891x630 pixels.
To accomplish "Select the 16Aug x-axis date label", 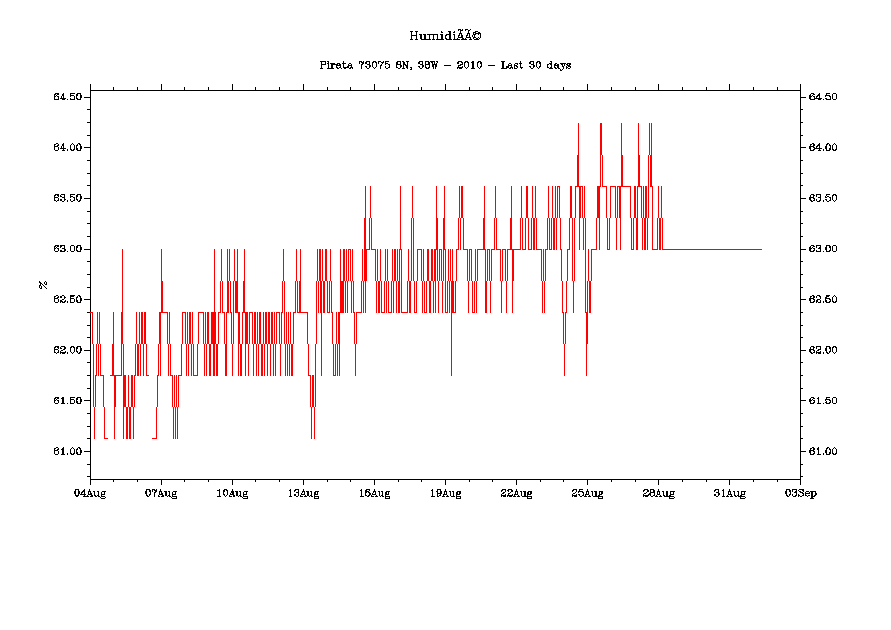I will click(374, 492).
